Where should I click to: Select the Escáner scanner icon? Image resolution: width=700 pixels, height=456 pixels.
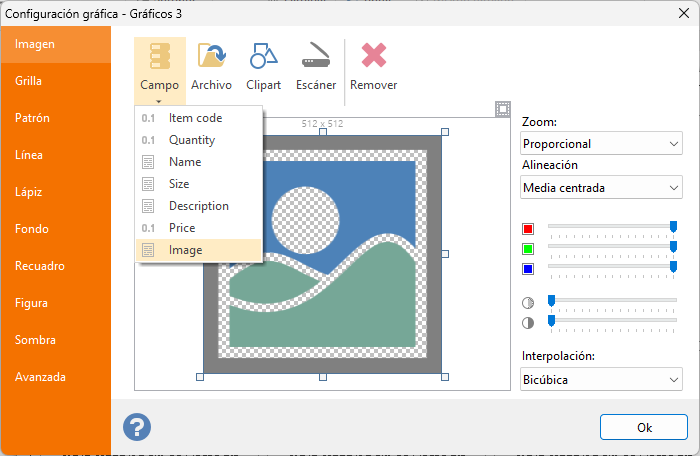point(316,66)
